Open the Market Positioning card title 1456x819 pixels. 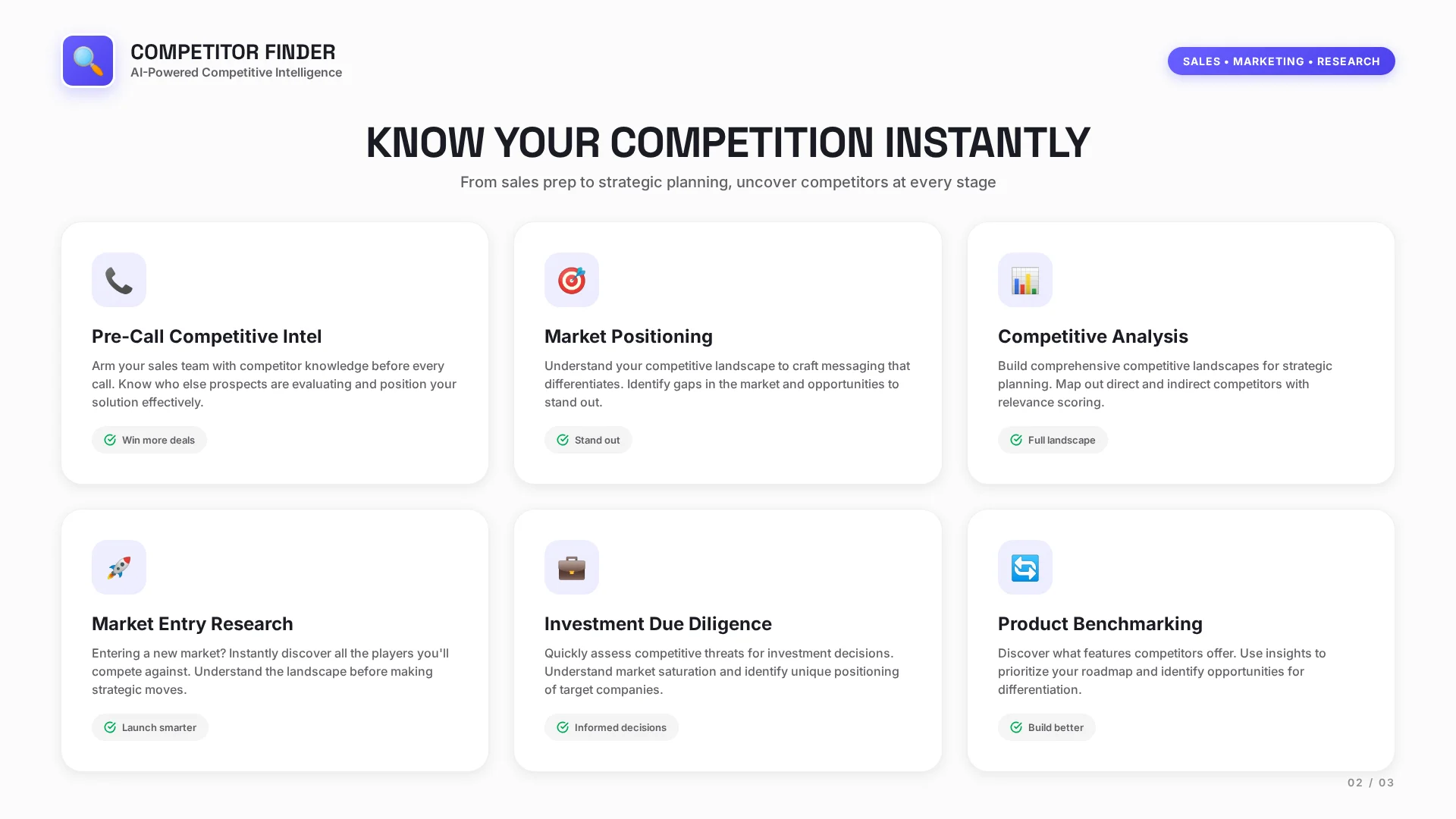pyautogui.click(x=629, y=336)
